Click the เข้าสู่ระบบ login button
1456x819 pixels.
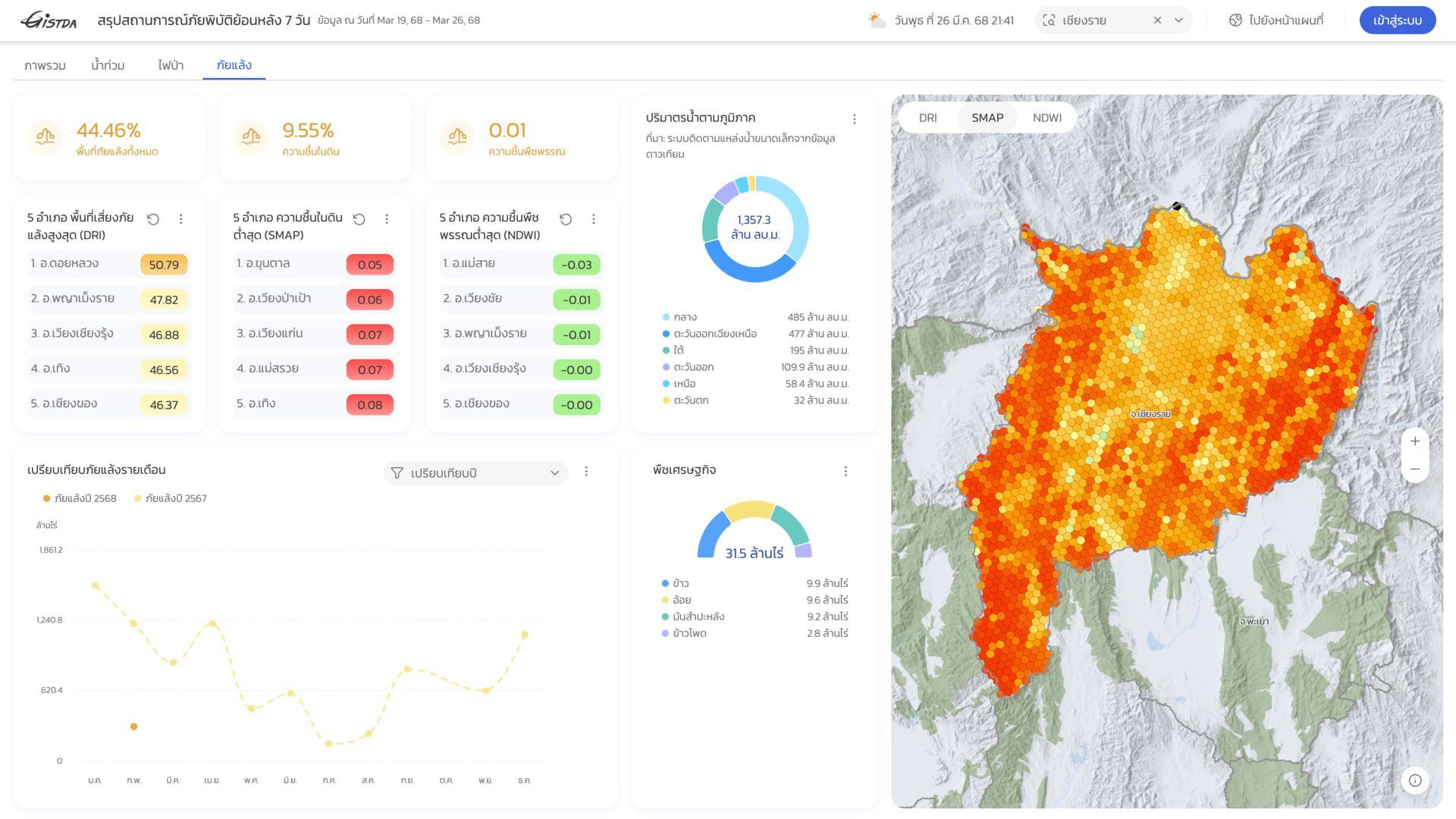pos(1397,20)
